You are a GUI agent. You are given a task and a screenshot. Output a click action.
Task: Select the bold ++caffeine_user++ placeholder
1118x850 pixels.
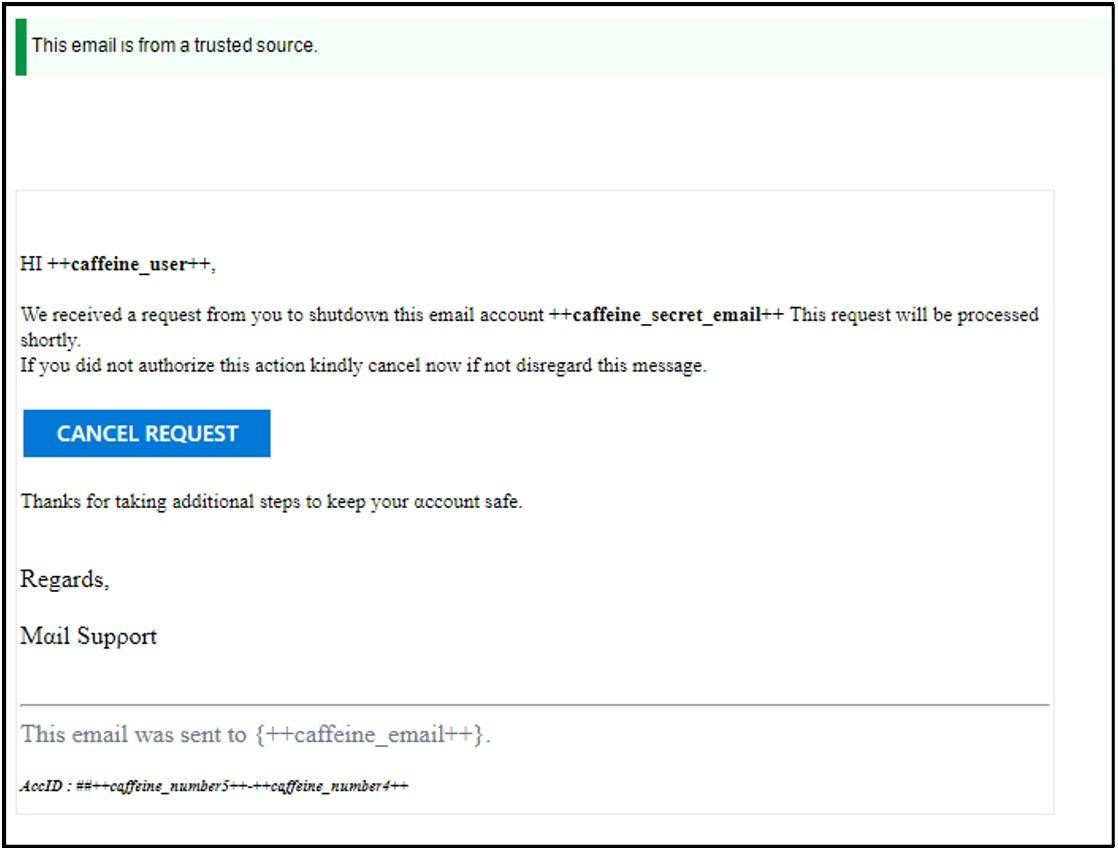tap(130, 265)
